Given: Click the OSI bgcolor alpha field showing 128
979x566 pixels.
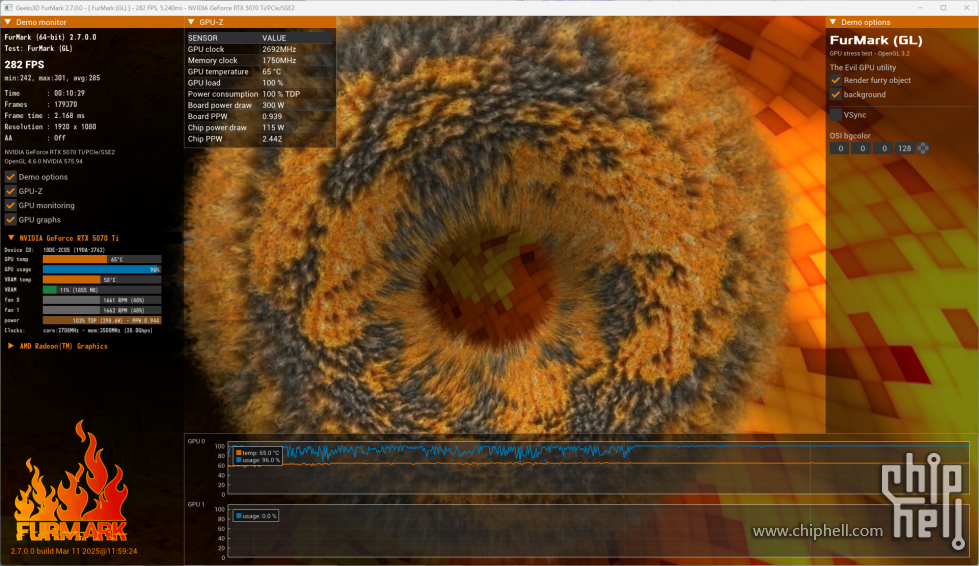Looking at the screenshot, I should point(904,149).
